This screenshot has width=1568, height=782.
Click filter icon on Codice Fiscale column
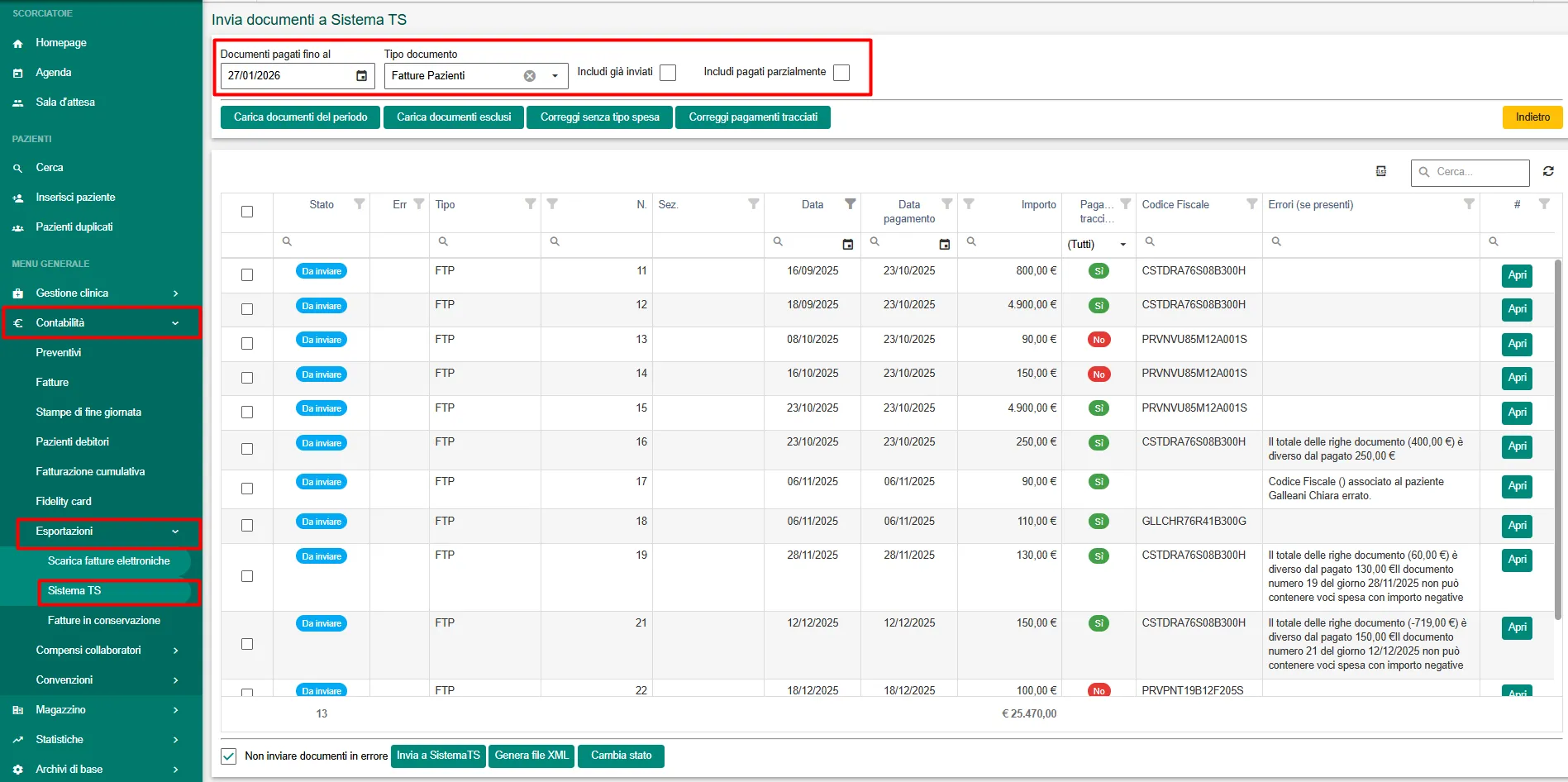tap(1251, 204)
